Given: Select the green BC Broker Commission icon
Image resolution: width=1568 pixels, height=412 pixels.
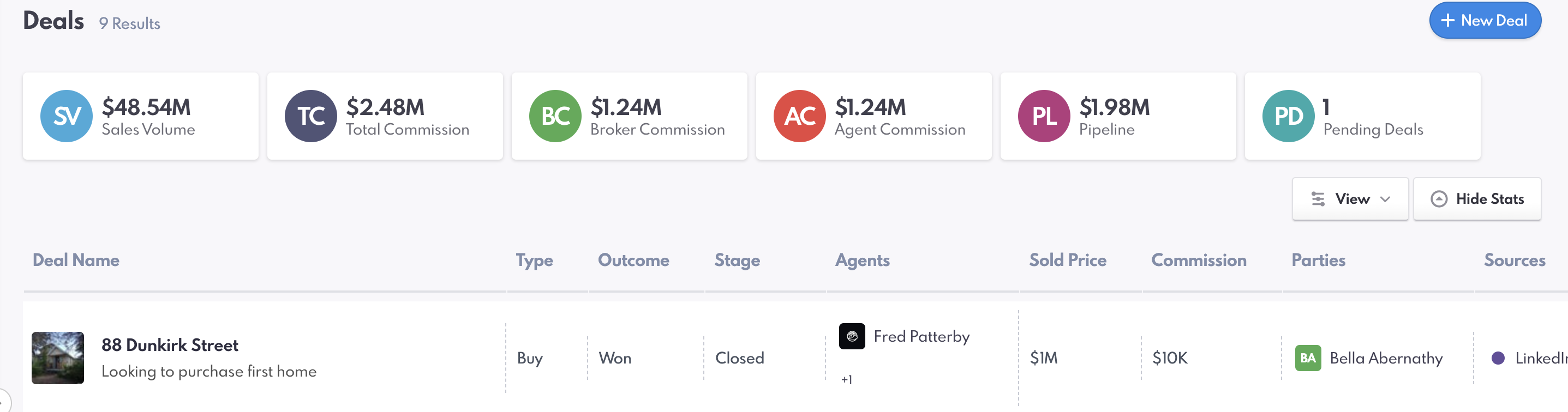Looking at the screenshot, I should [x=555, y=116].
